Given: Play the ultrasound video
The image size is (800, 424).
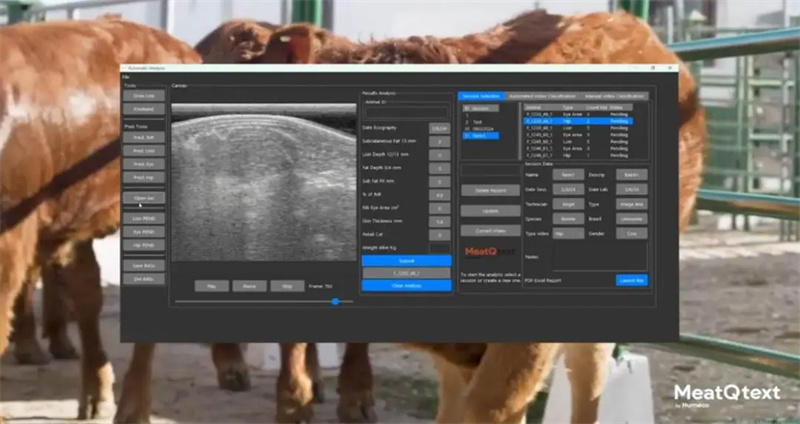Looking at the screenshot, I should tap(211, 285).
